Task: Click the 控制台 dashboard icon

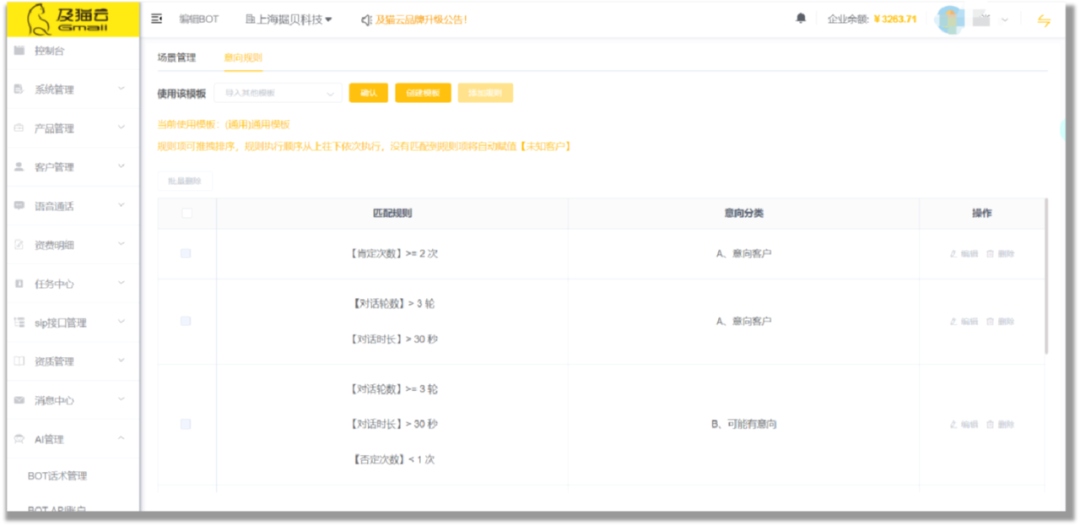Action: tap(19, 51)
